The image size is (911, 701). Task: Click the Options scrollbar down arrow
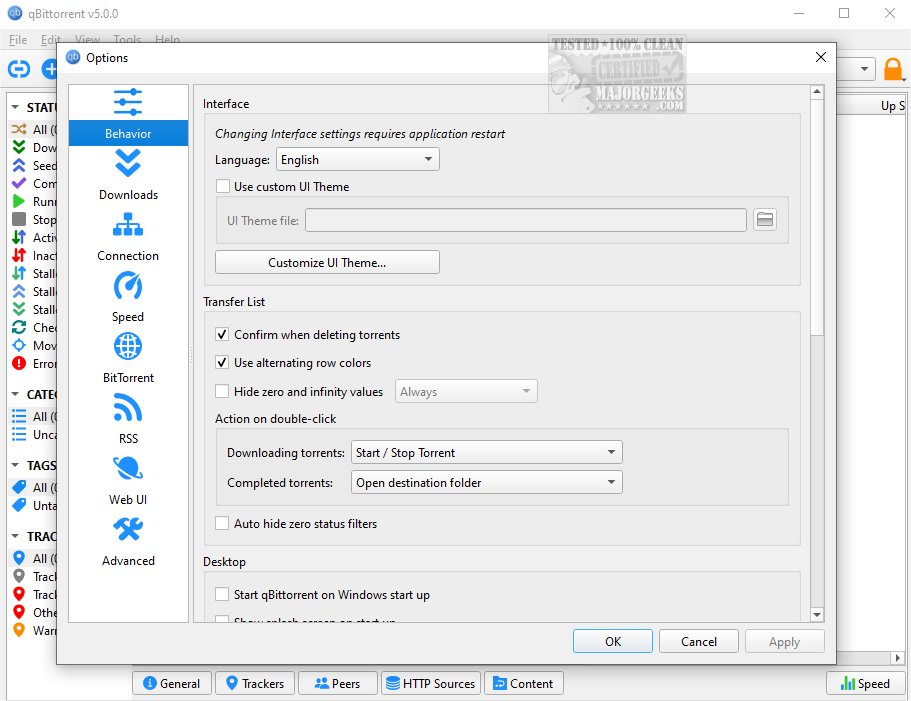pyautogui.click(x=817, y=614)
